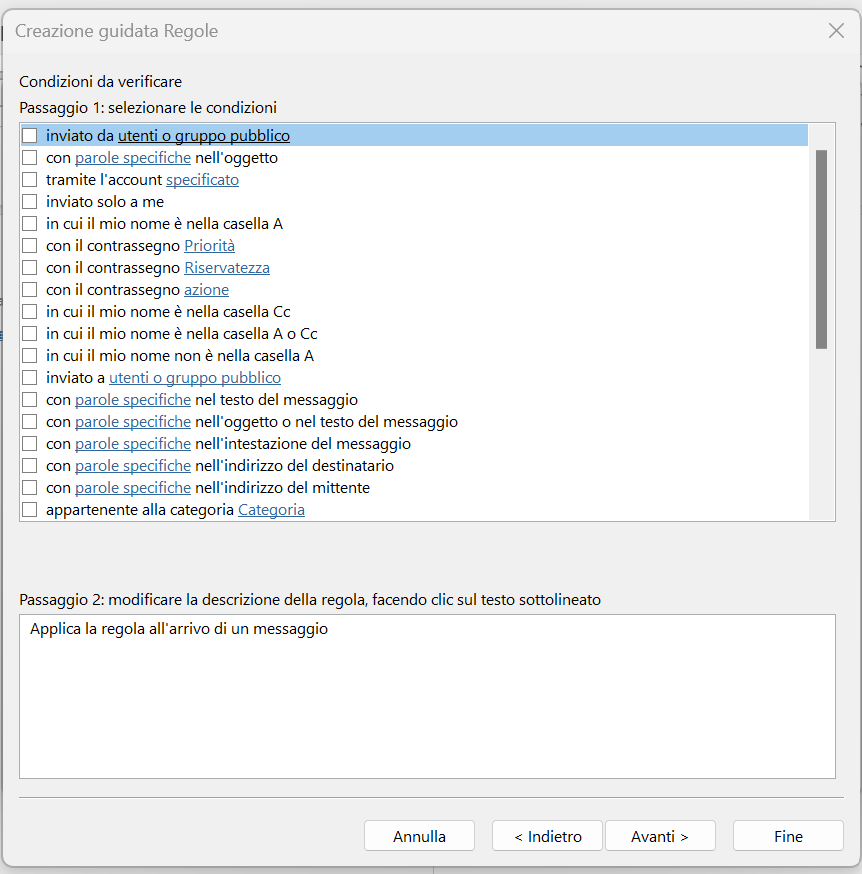
Task: Click the Annulla button
Action: (x=419, y=836)
